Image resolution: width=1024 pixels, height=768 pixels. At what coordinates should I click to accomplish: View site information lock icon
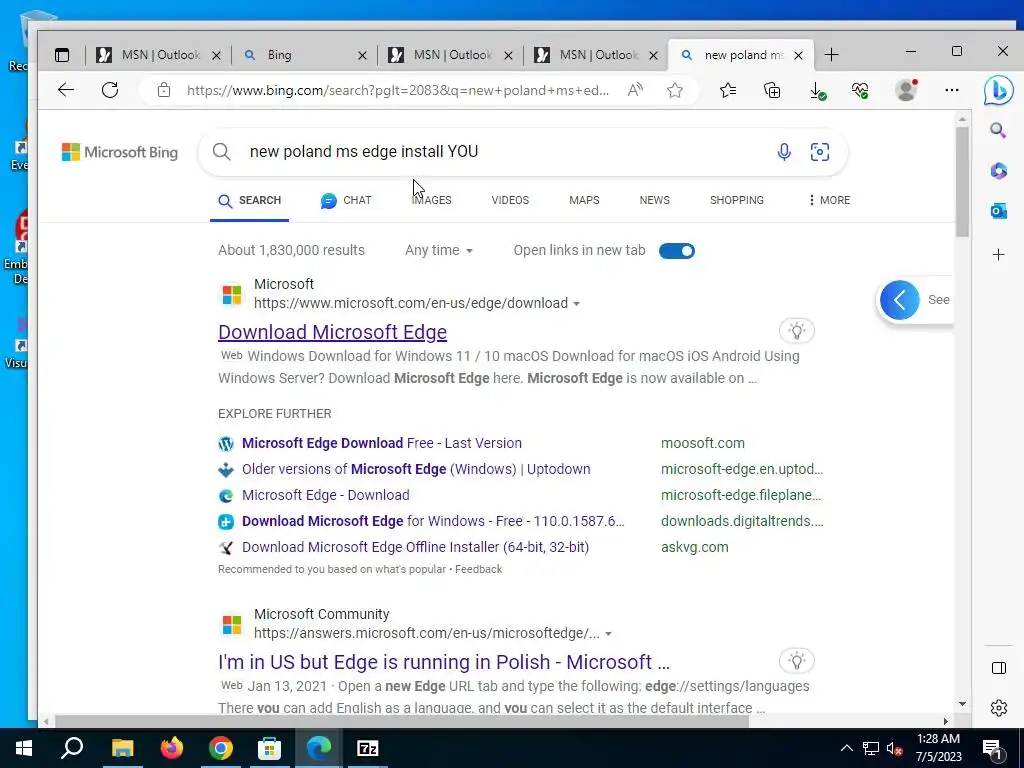tap(164, 90)
